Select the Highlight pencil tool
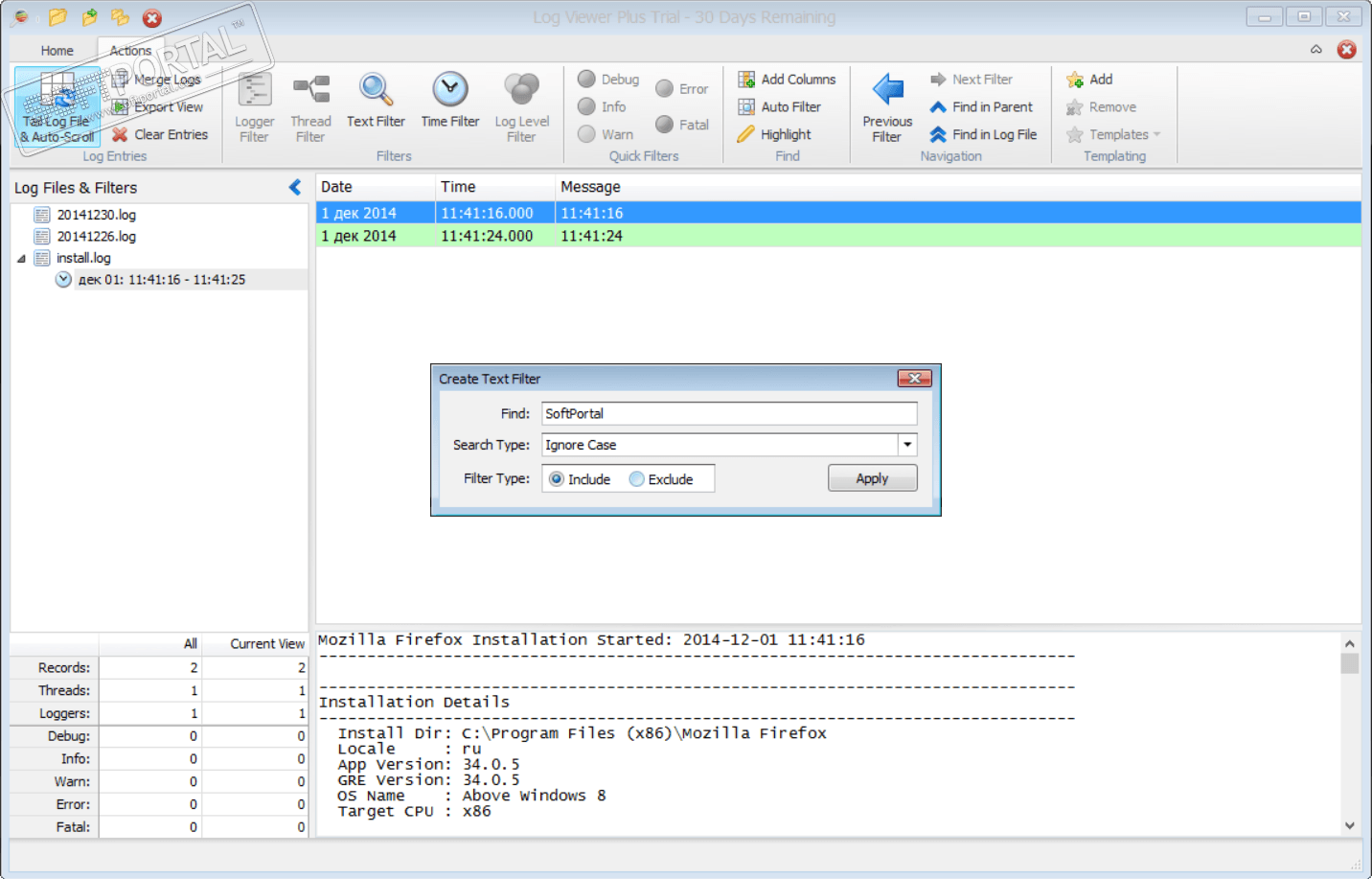Screen dimensions: 1372x879 (774, 135)
